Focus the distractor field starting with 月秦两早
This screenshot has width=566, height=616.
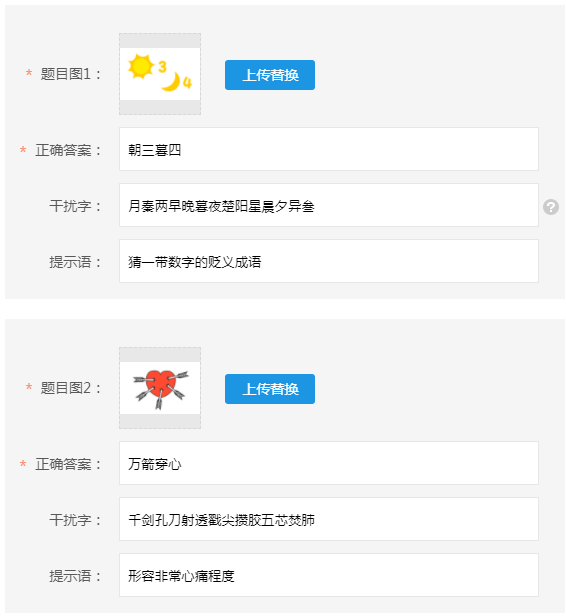pos(329,205)
